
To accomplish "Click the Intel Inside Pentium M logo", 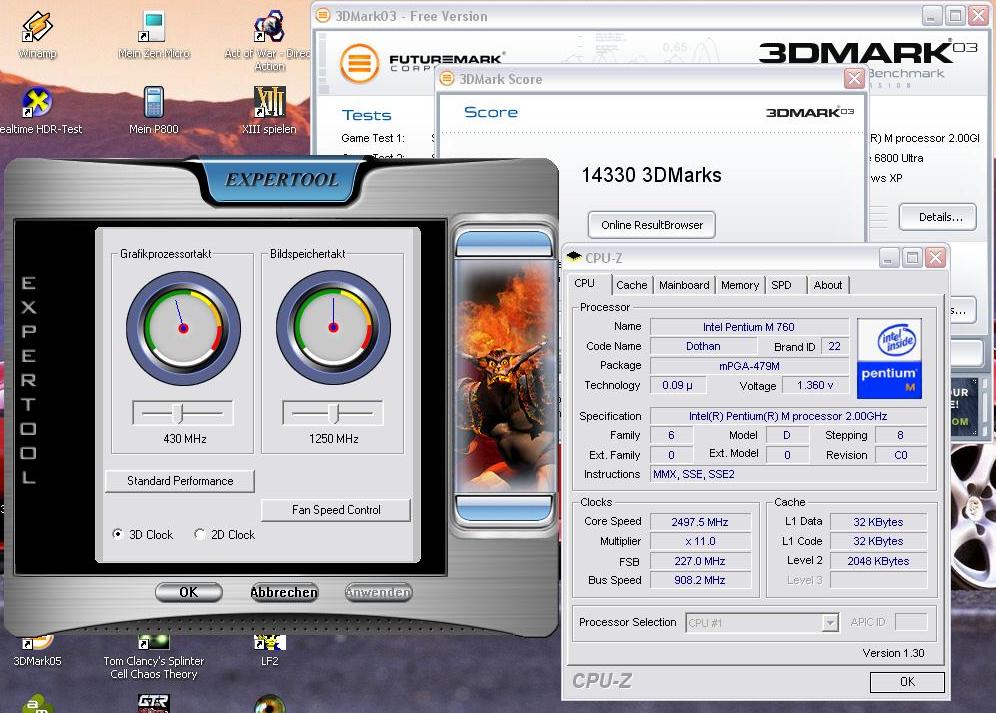I will [x=889, y=359].
